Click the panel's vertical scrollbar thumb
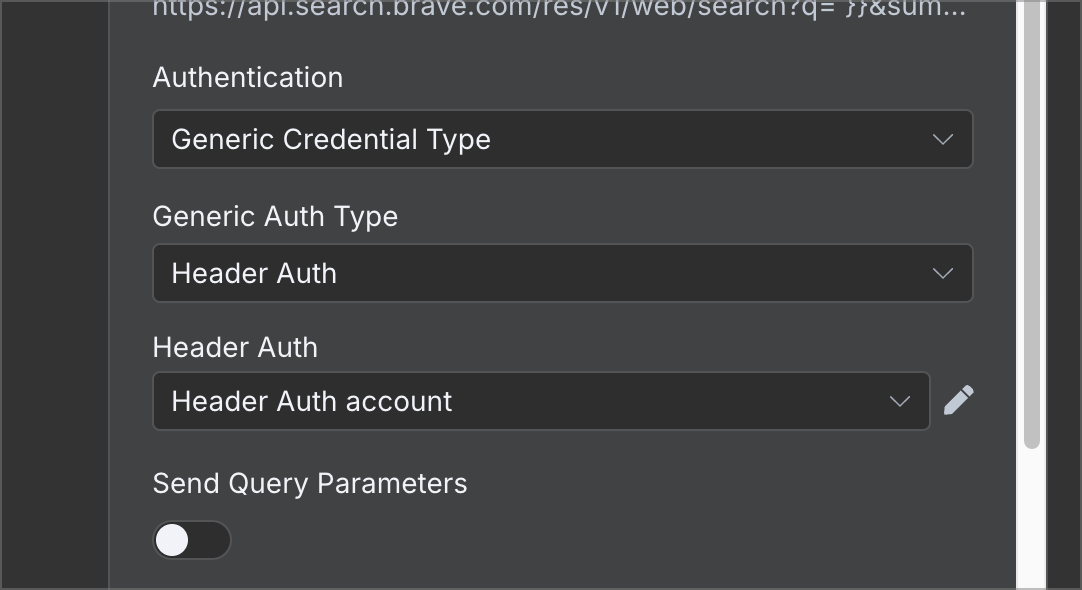Viewport: 1082px width, 590px height. [x=1032, y=224]
